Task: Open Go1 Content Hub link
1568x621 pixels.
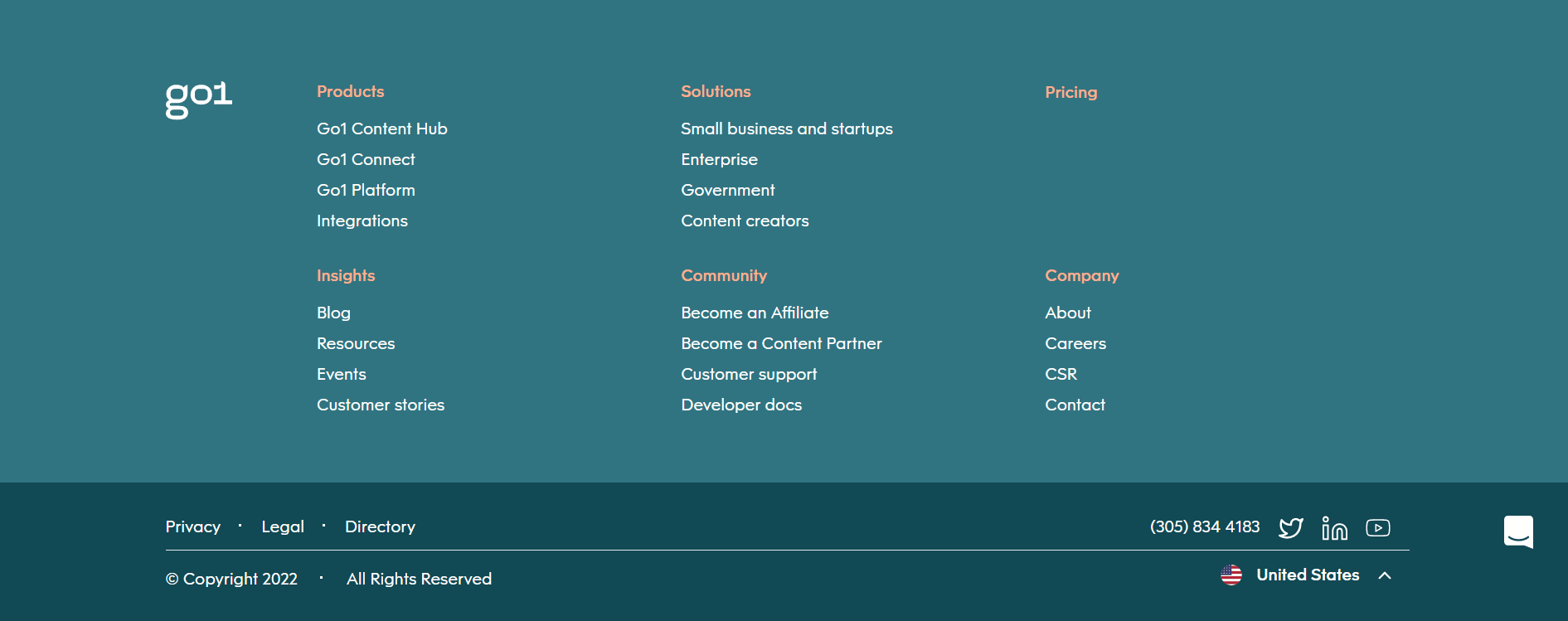Action: coord(381,129)
